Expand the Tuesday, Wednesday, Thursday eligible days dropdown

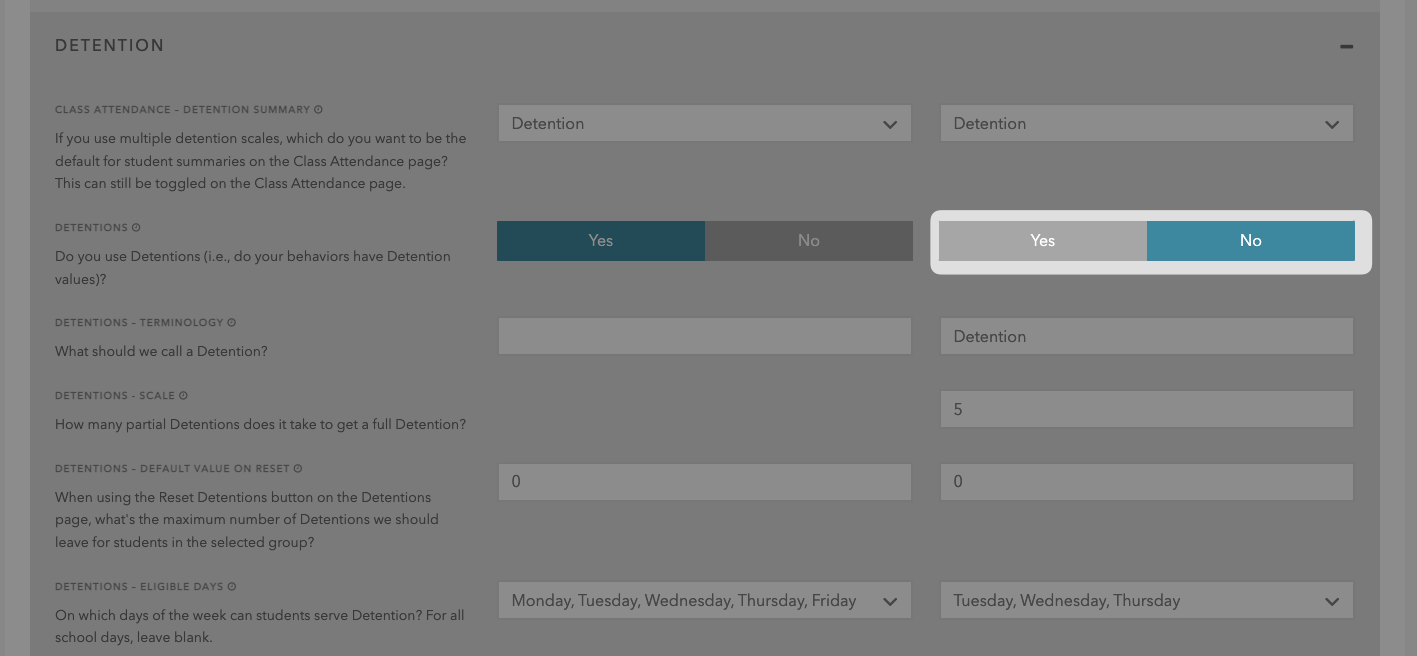[1146, 601]
